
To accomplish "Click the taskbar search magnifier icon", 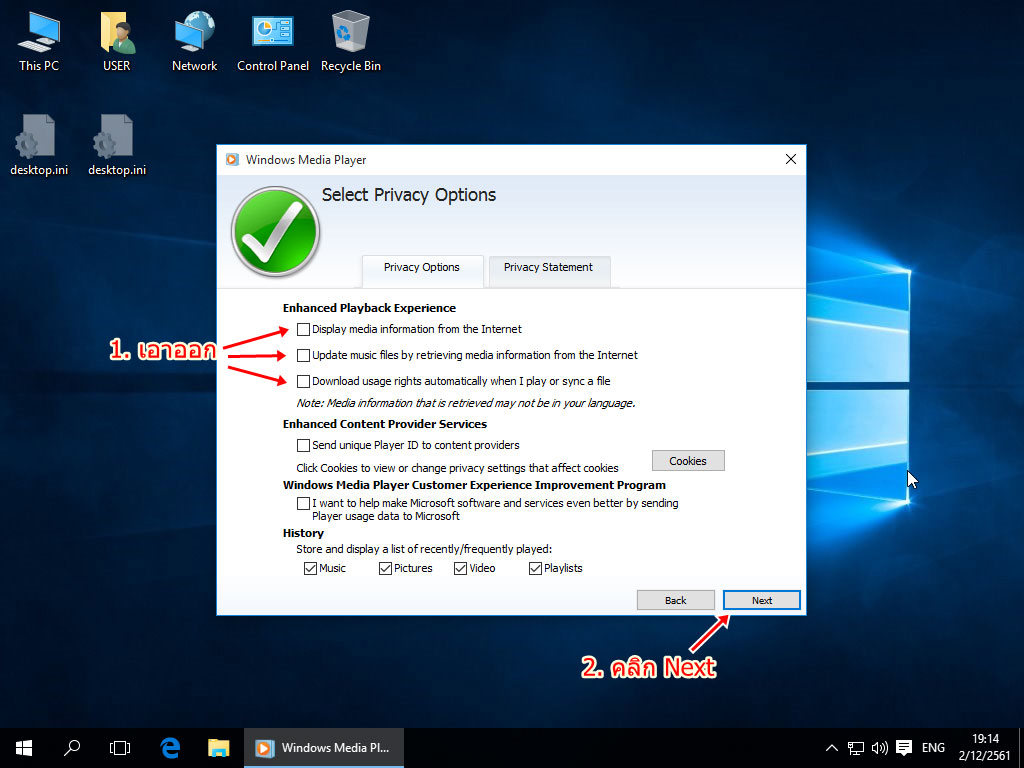I will (72, 747).
